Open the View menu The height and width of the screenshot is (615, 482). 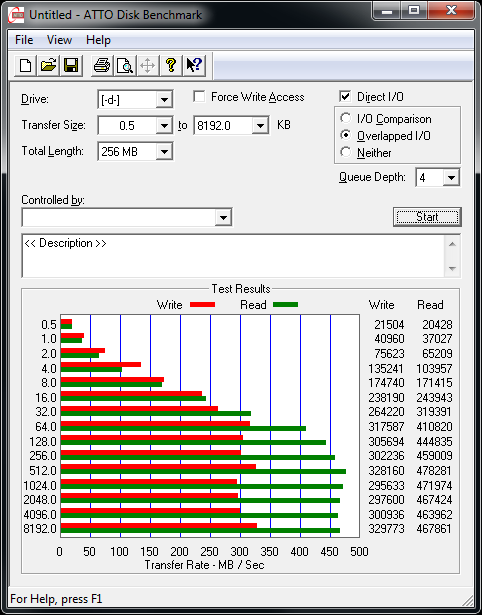point(59,40)
